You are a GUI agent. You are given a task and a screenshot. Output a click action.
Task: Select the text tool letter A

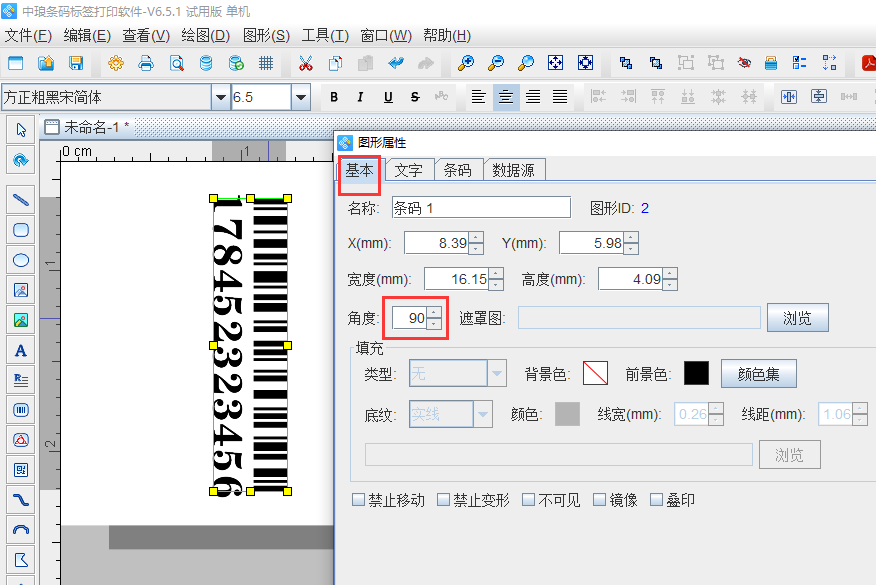21,350
